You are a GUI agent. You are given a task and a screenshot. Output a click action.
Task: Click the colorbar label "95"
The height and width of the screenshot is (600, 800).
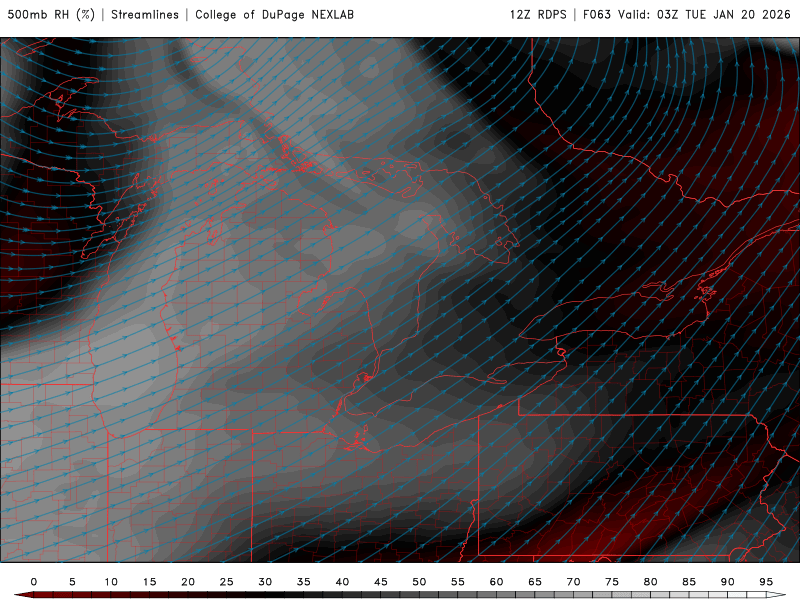click(766, 582)
